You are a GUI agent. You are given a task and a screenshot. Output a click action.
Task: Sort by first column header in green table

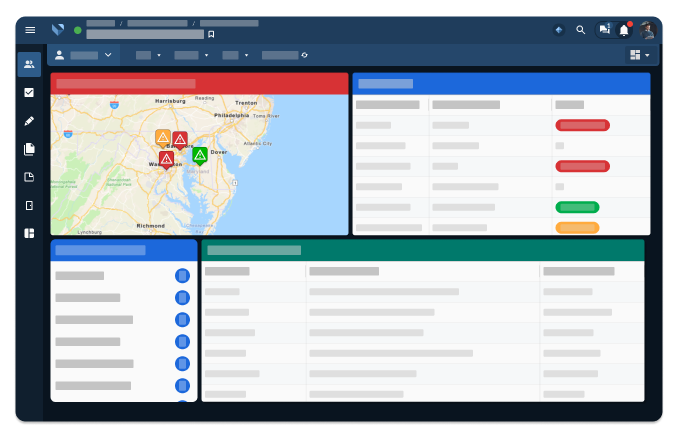[x=227, y=271]
